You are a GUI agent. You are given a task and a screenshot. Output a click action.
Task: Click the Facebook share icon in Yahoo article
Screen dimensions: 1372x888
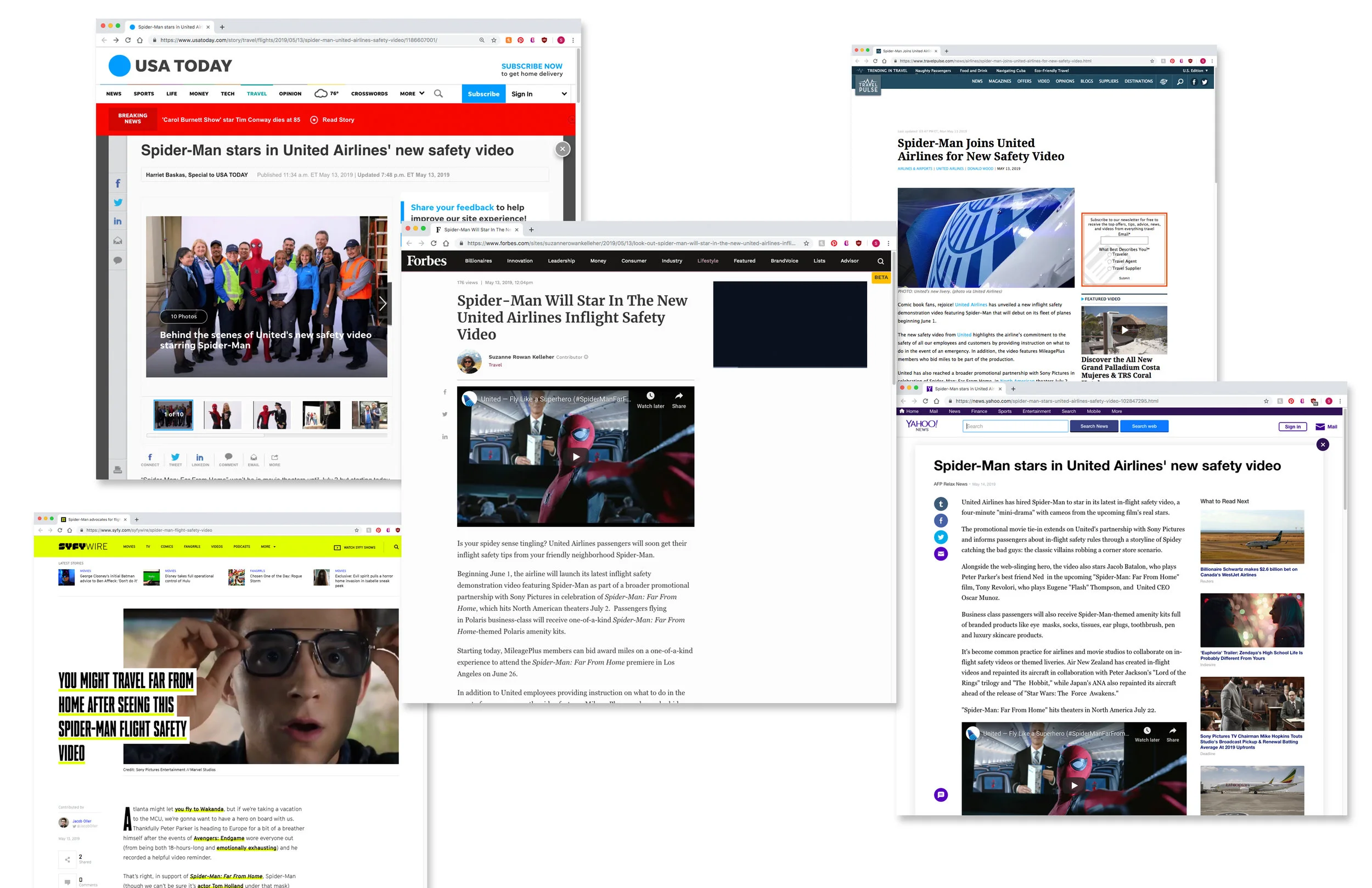pos(941,521)
